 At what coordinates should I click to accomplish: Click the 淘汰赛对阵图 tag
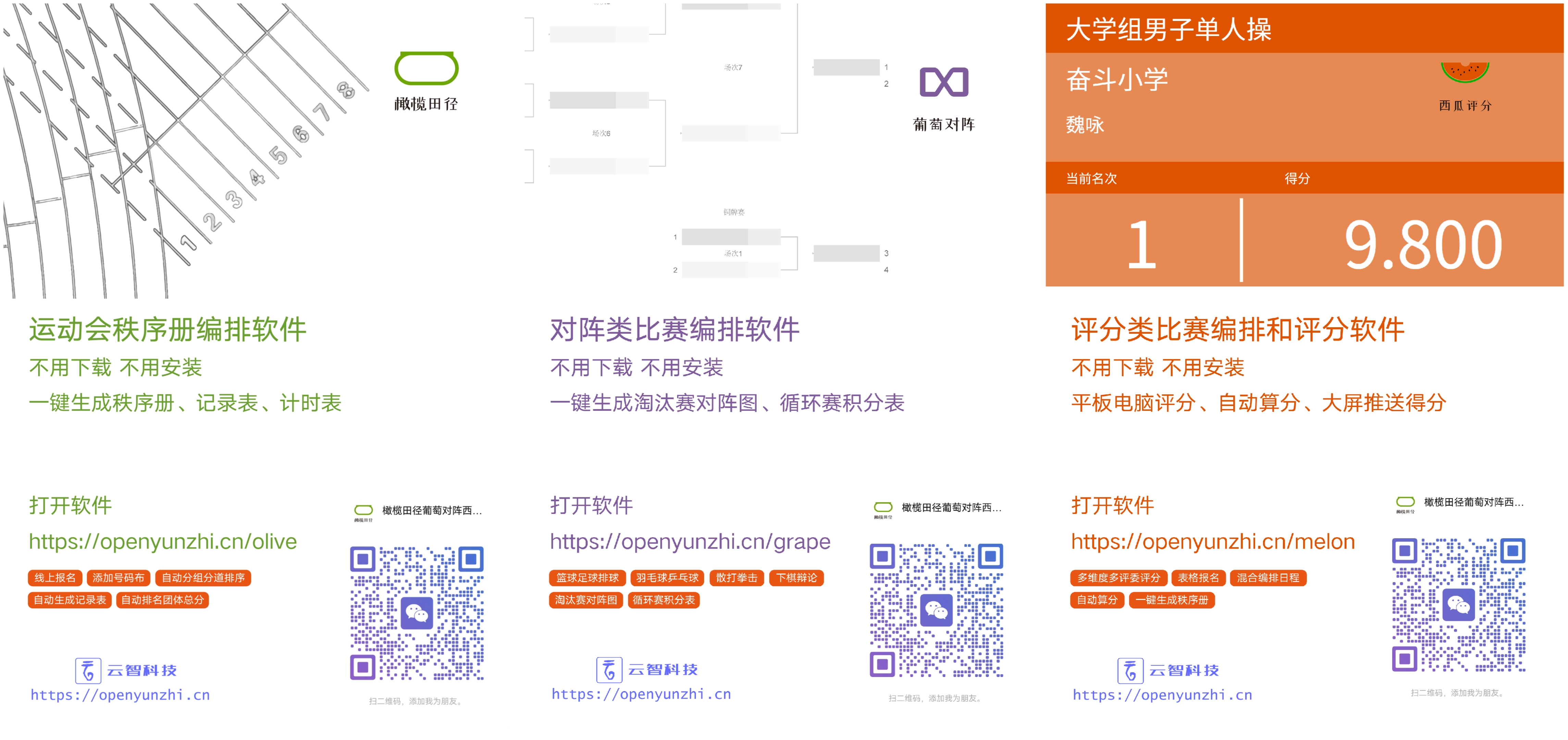pos(585,600)
